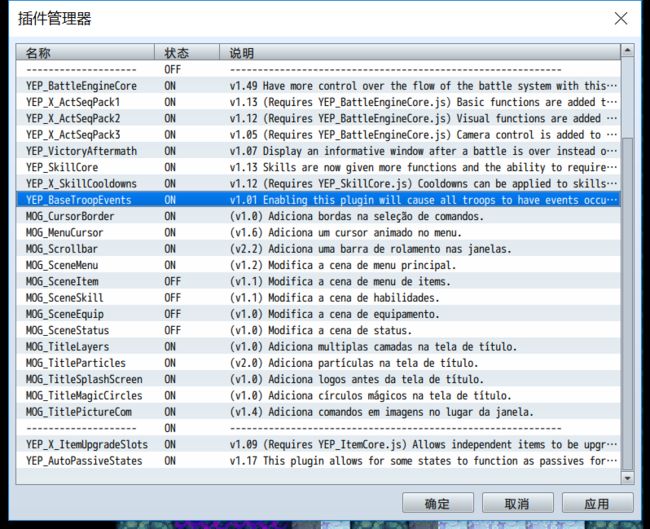Click the v1.07 VictoryAftermath description text
Image resolution: width=650 pixels, height=529 pixels.
(x=423, y=151)
